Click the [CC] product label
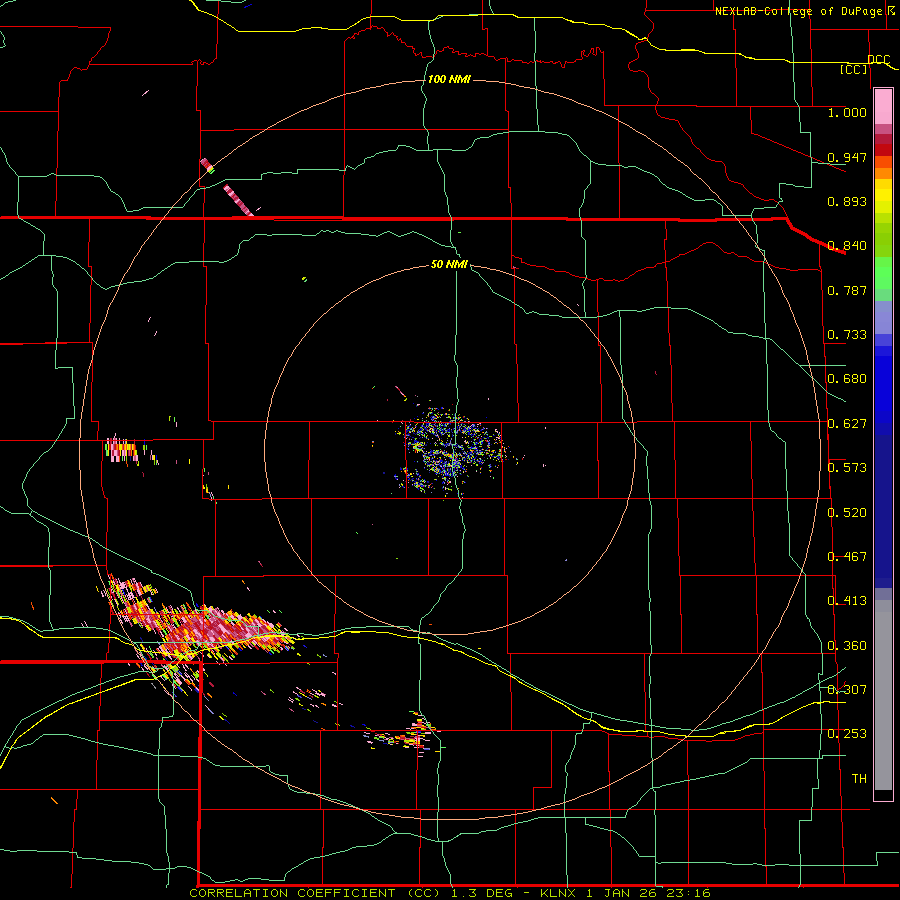 point(853,69)
